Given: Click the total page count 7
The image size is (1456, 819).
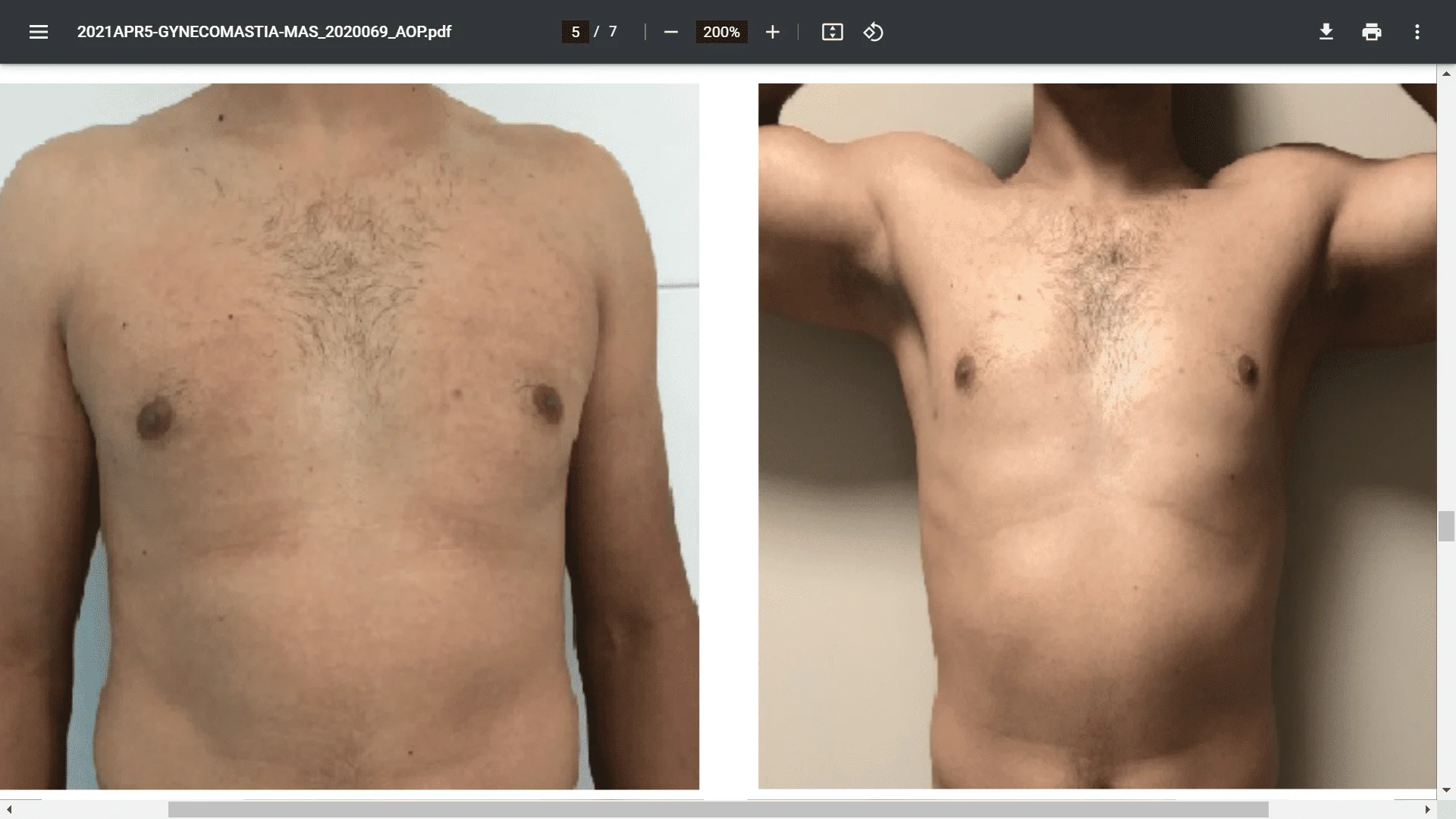Looking at the screenshot, I should [613, 32].
